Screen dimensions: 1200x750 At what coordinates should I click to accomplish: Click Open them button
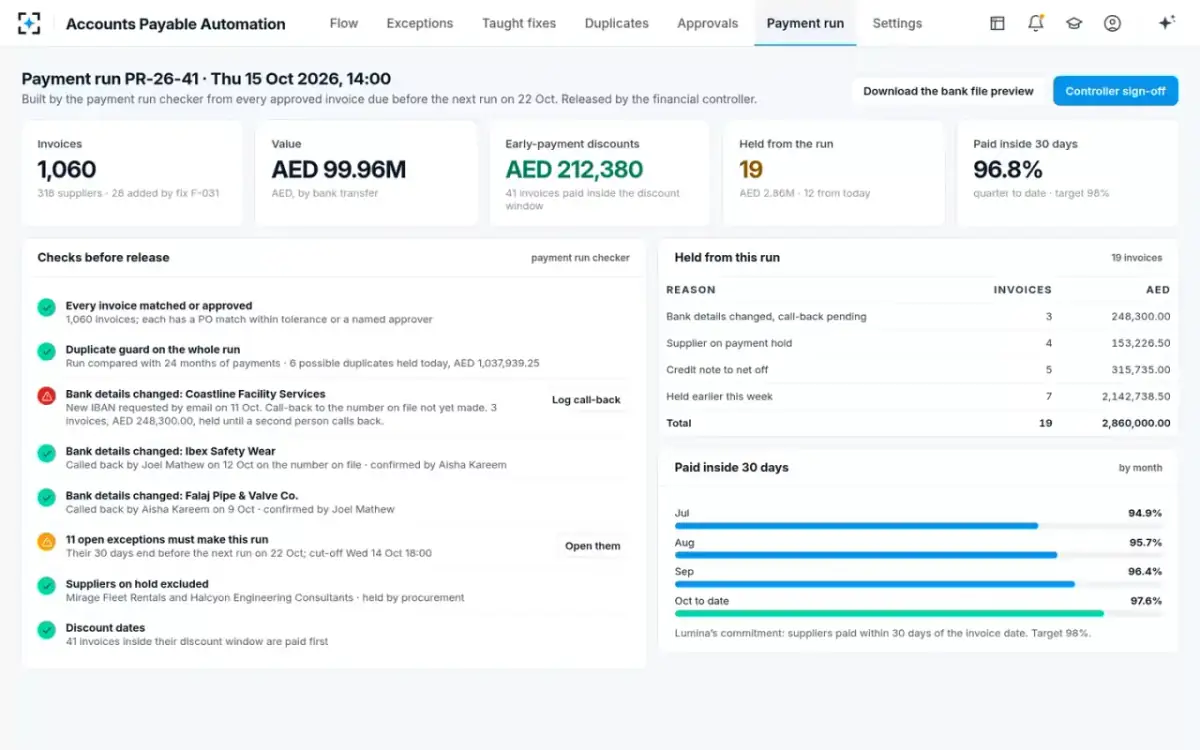point(593,546)
